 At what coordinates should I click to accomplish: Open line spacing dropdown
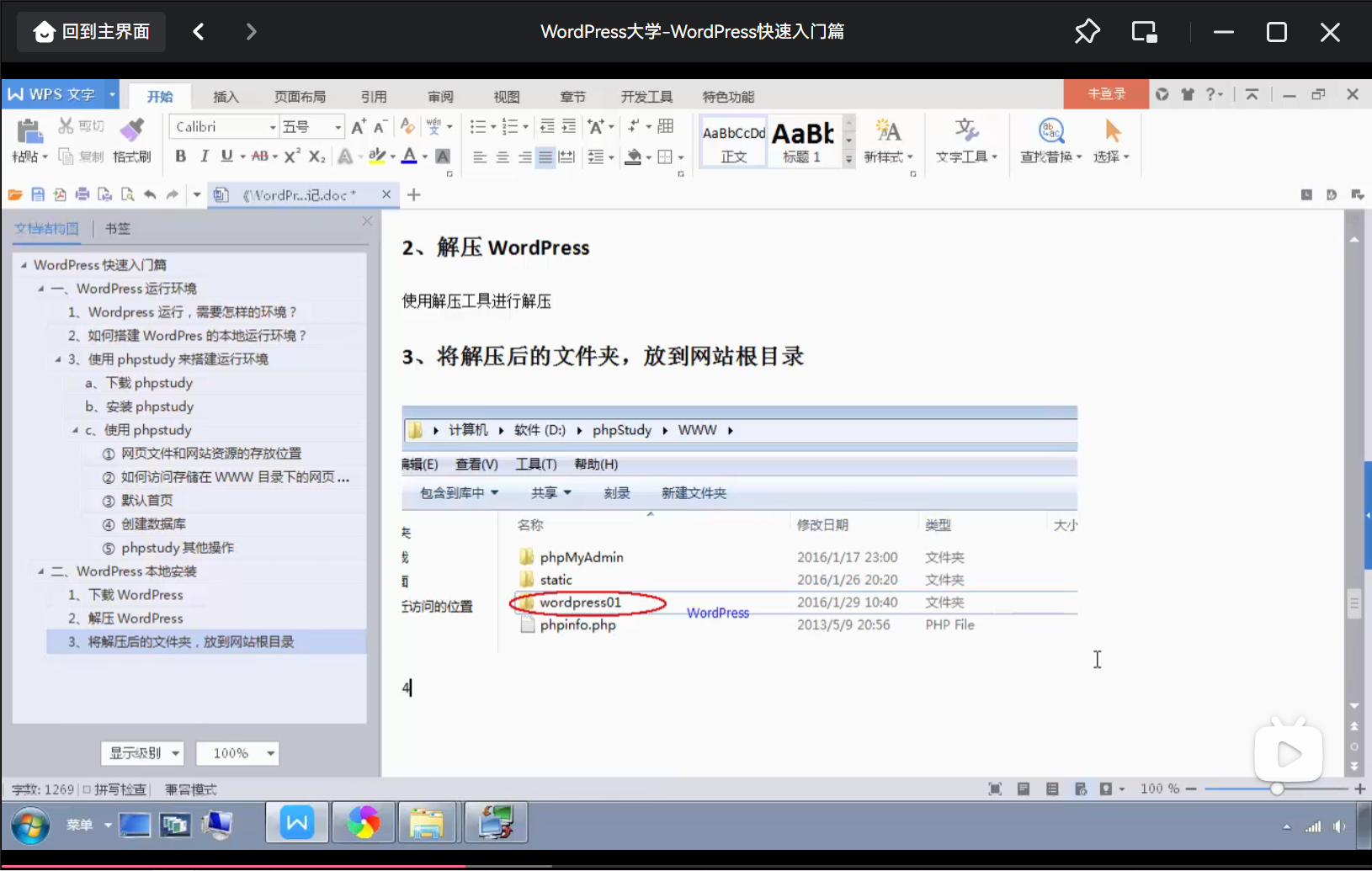click(x=611, y=157)
